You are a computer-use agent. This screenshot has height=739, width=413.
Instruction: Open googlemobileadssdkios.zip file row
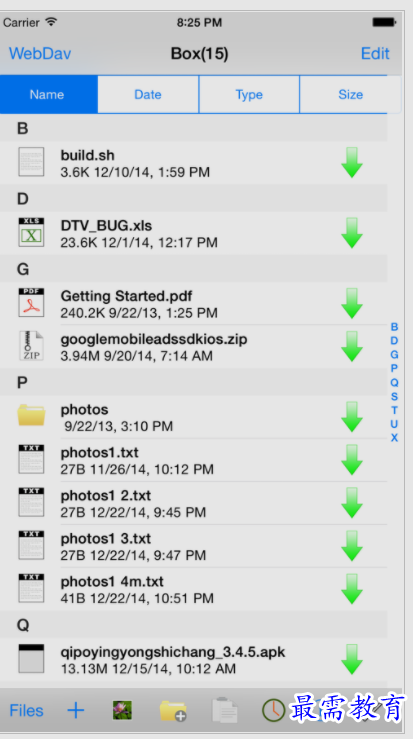(193, 346)
